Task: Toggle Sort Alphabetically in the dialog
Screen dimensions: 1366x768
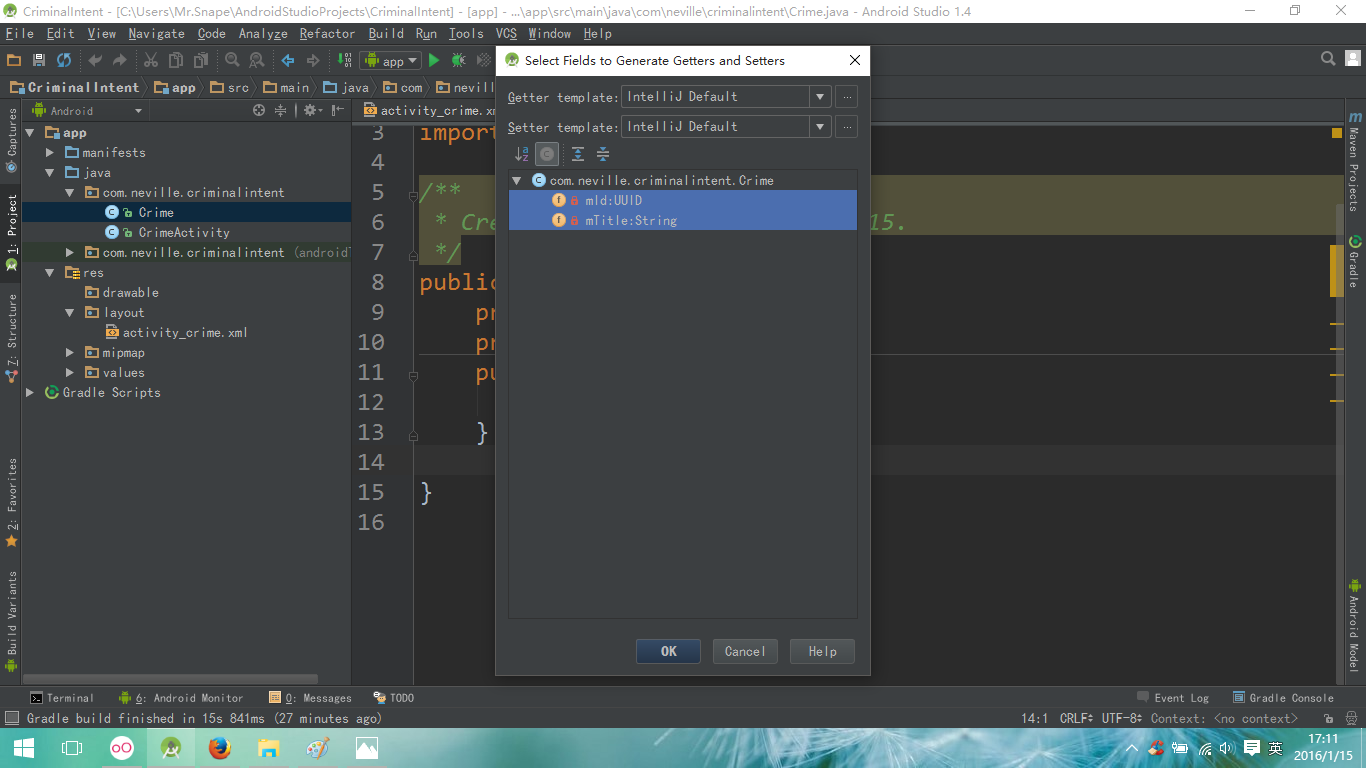Action: coord(521,154)
